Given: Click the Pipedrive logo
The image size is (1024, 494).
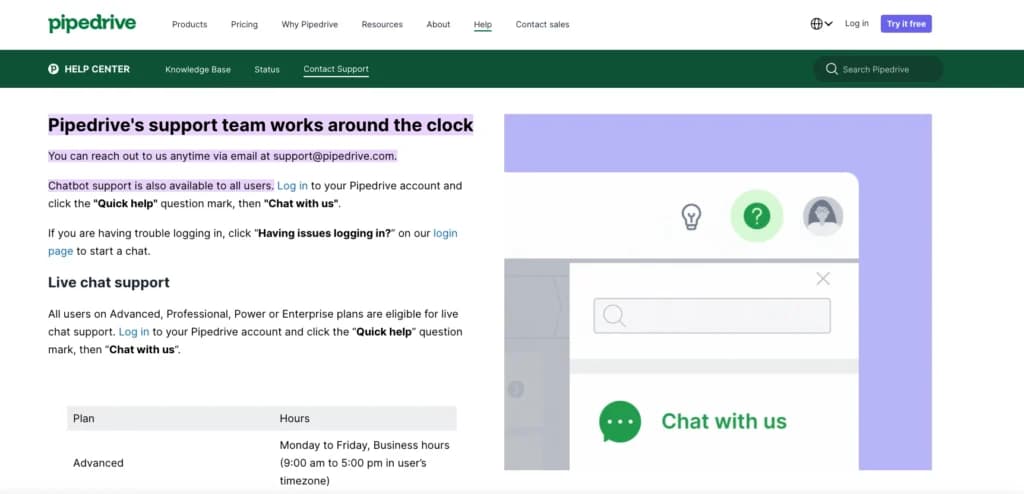Looking at the screenshot, I should tap(92, 24).
